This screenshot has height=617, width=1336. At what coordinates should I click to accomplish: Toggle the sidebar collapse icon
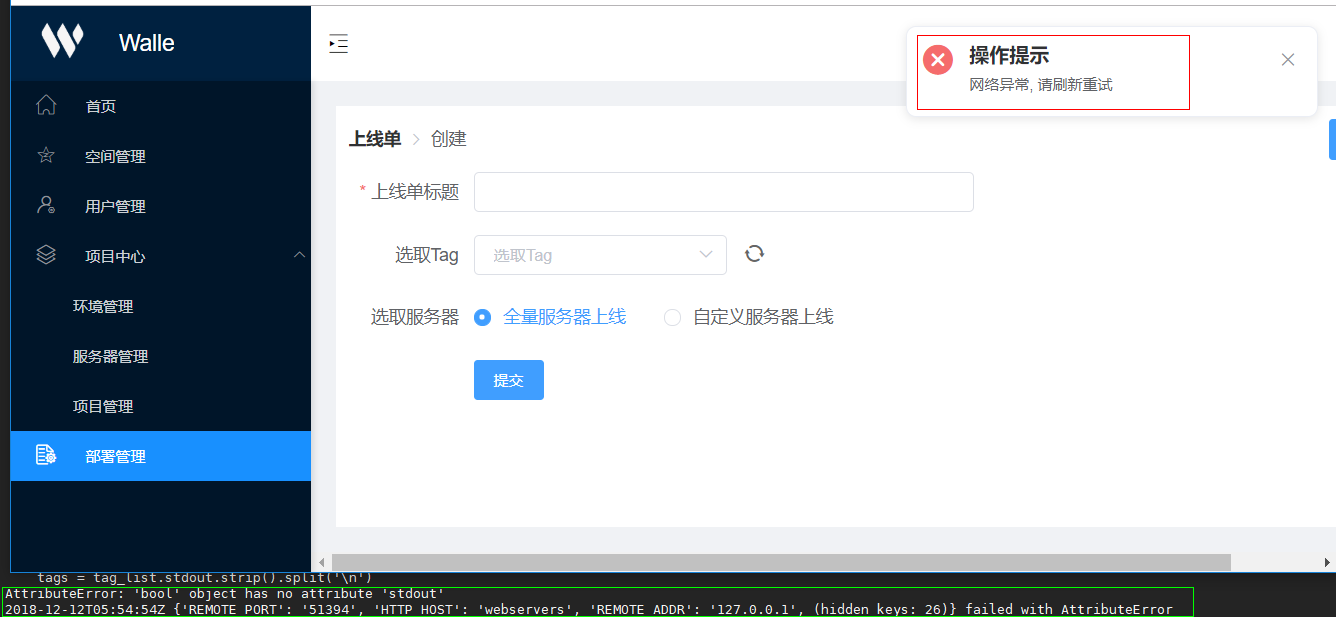339,43
